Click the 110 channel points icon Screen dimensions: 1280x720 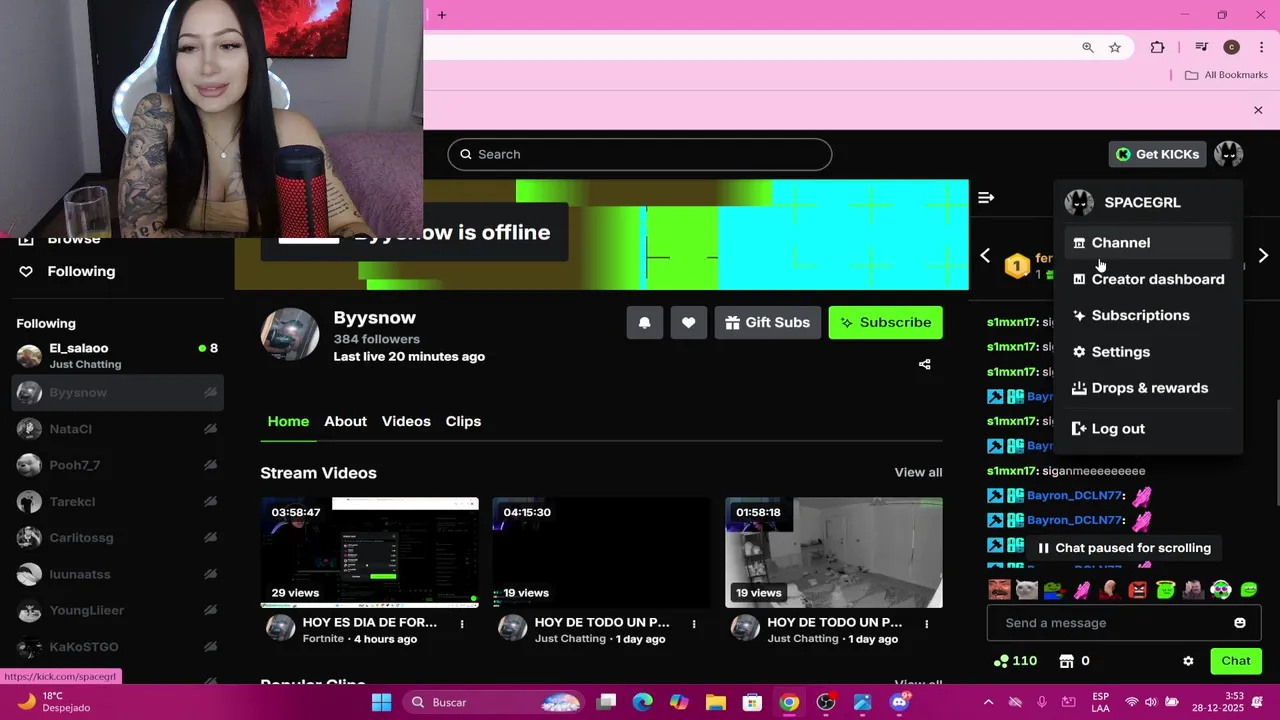pyautogui.click(x=1001, y=661)
